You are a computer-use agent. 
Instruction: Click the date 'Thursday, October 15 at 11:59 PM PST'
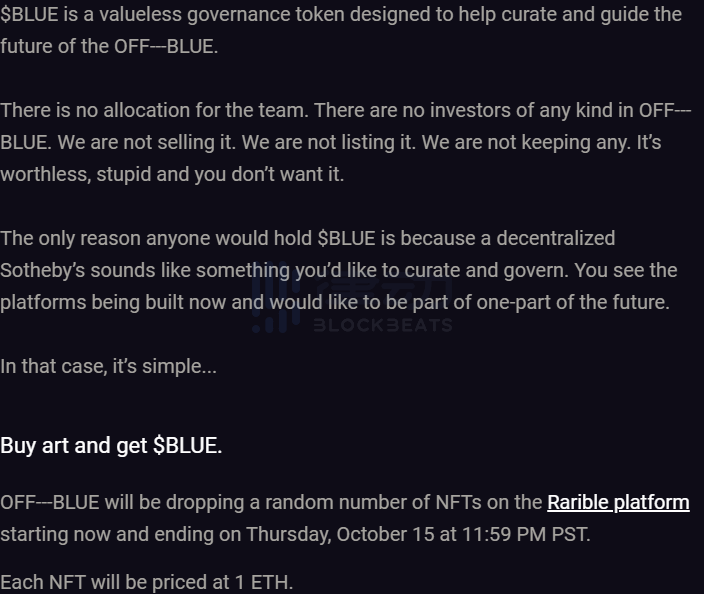pyautogui.click(x=417, y=534)
